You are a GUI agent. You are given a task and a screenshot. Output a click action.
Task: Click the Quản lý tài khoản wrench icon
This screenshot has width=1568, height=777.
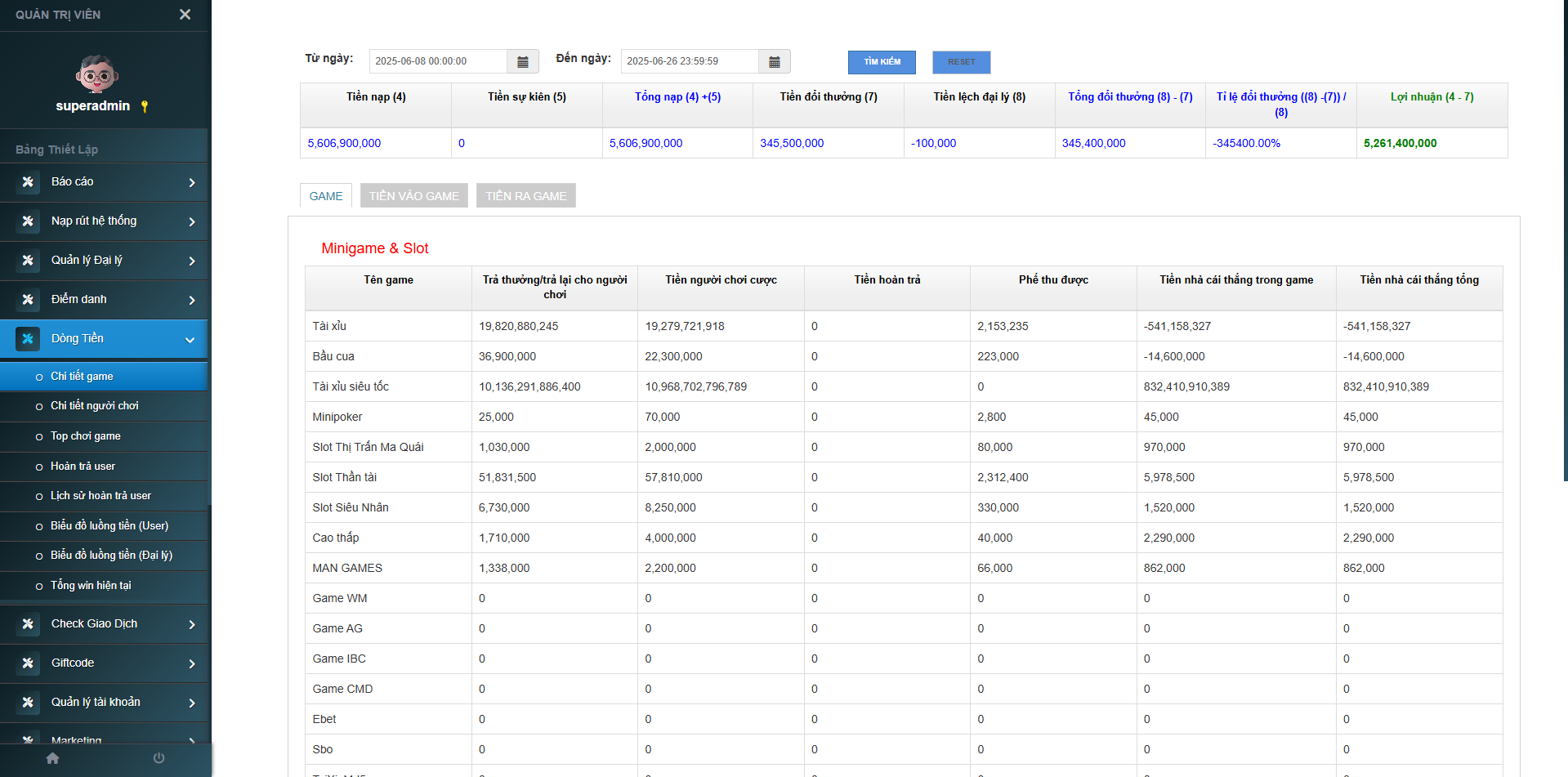click(x=28, y=703)
